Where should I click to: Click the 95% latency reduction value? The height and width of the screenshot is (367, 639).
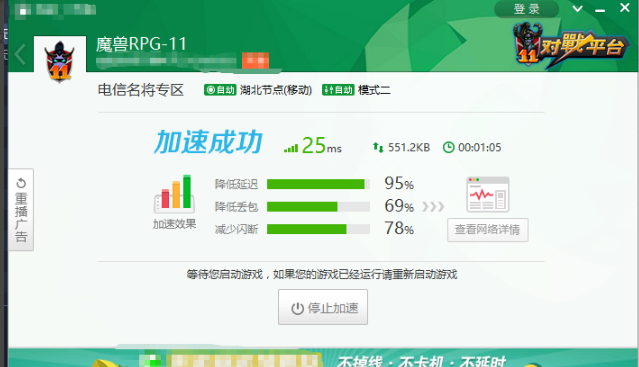399,183
